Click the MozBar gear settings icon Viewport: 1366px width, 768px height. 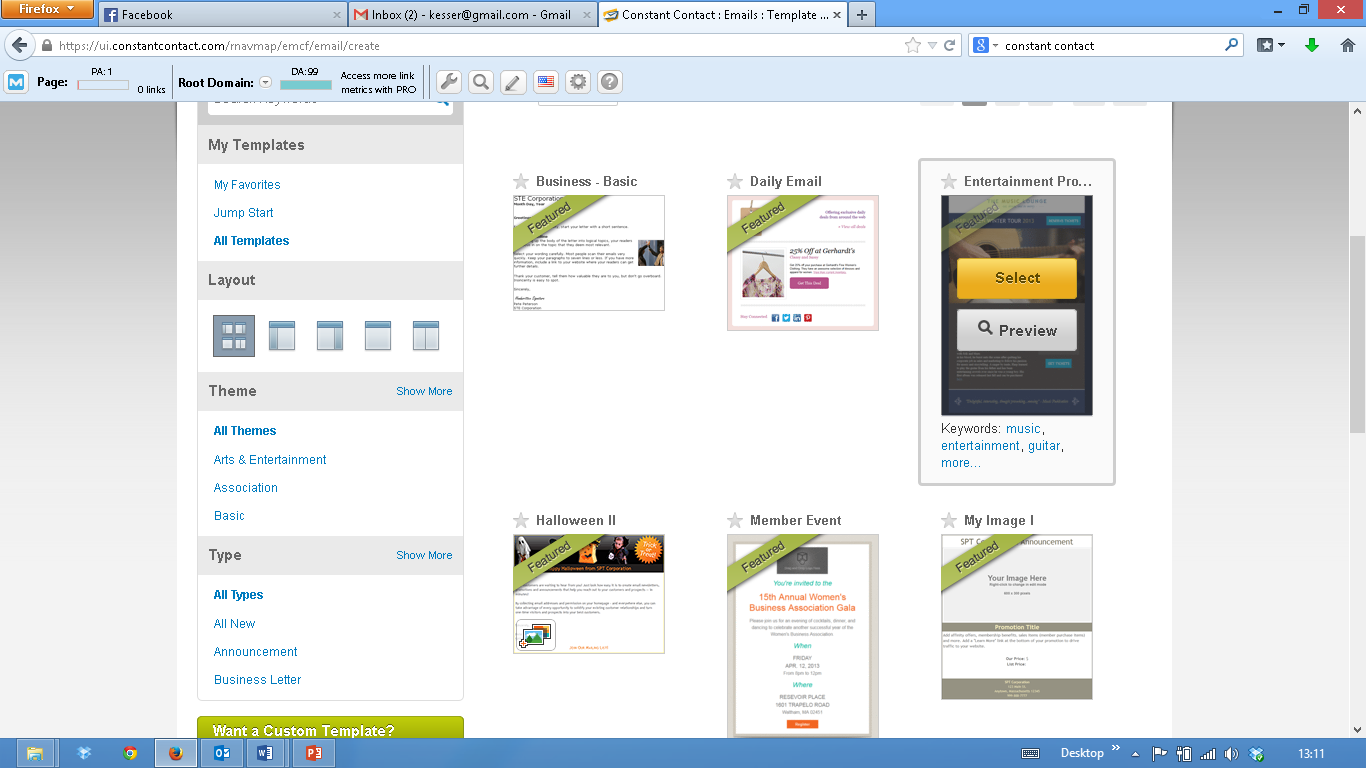[x=578, y=82]
